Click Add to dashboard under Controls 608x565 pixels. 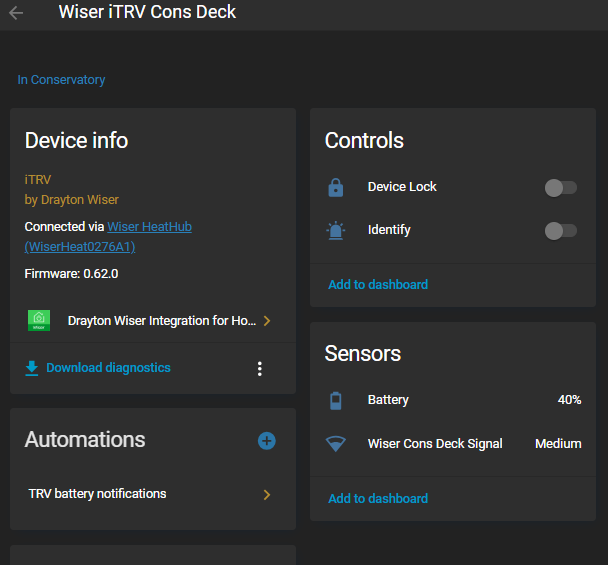[x=378, y=285]
